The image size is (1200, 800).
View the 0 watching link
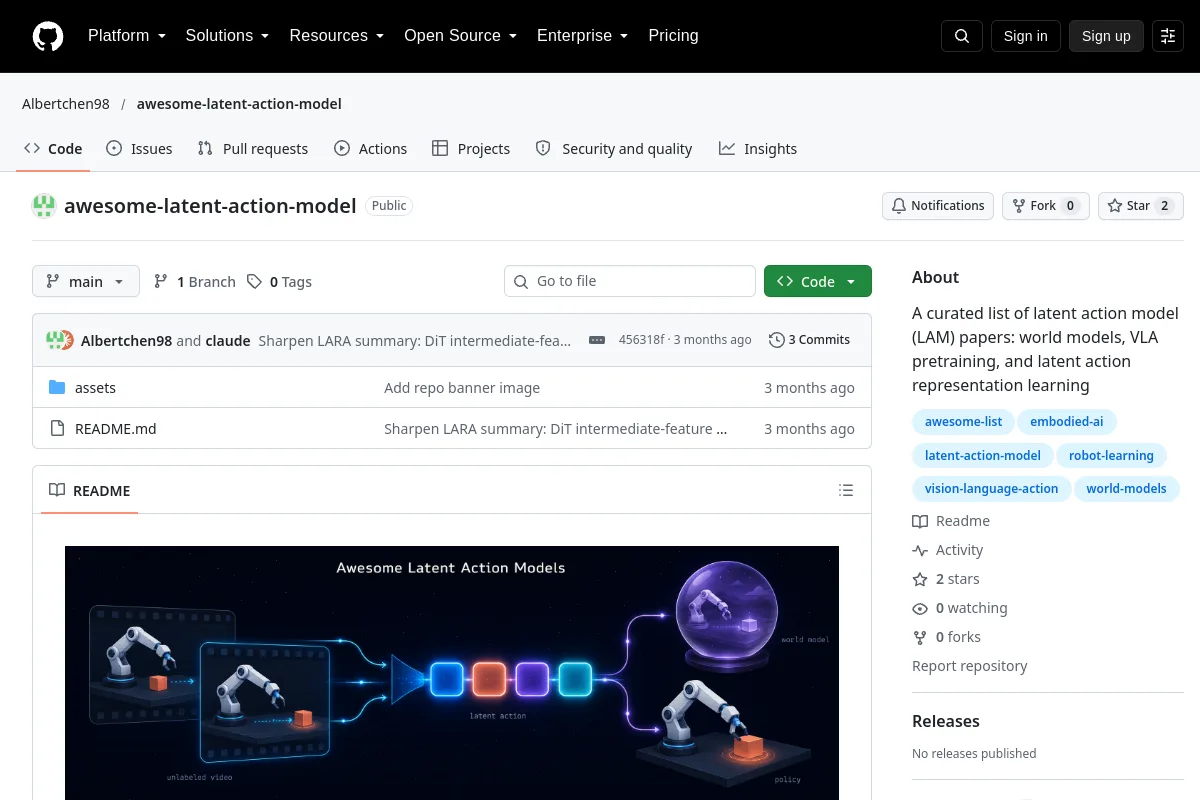[x=960, y=608]
